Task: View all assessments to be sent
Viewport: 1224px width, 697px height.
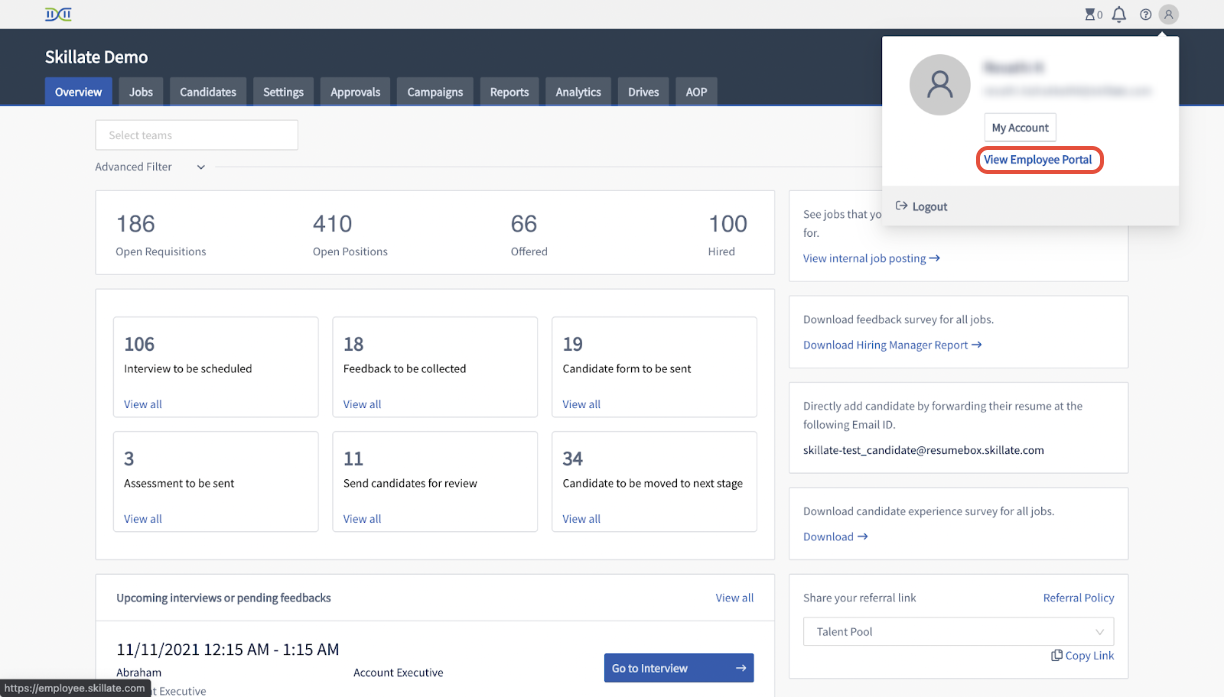Action: click(x=143, y=519)
